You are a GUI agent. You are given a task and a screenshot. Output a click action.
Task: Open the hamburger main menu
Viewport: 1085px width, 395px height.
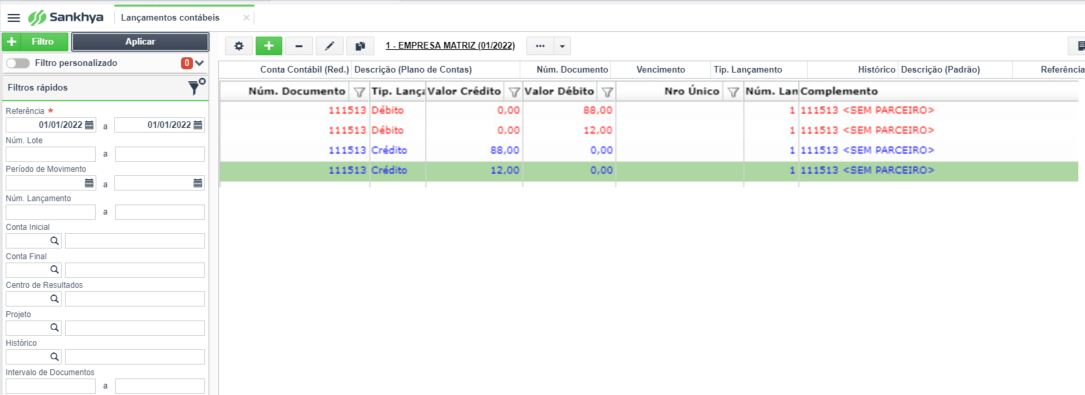coord(14,17)
